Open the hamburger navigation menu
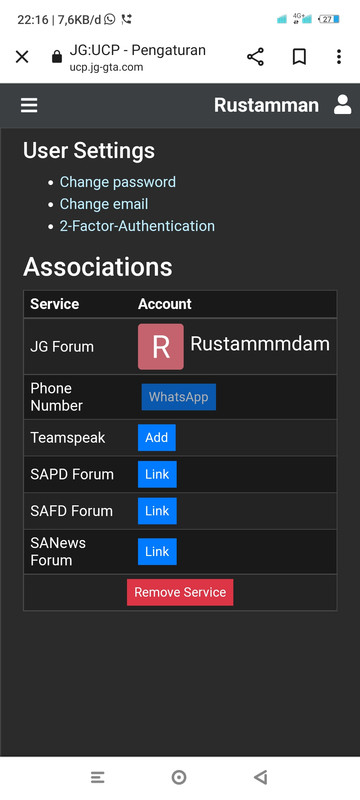Image resolution: width=360 pixels, height=800 pixels. click(29, 105)
